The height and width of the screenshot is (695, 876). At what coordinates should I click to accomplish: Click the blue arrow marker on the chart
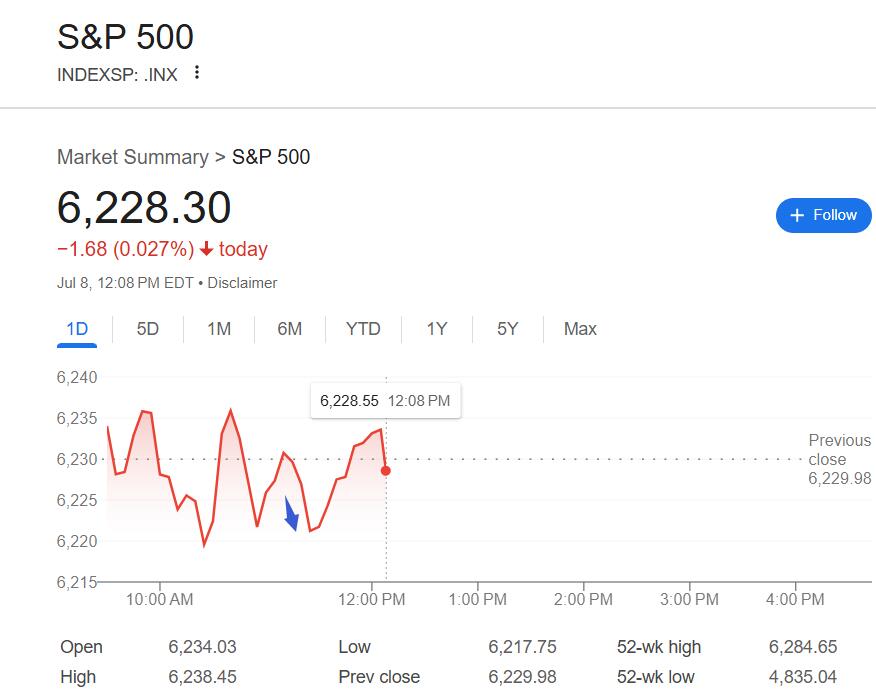click(x=291, y=515)
